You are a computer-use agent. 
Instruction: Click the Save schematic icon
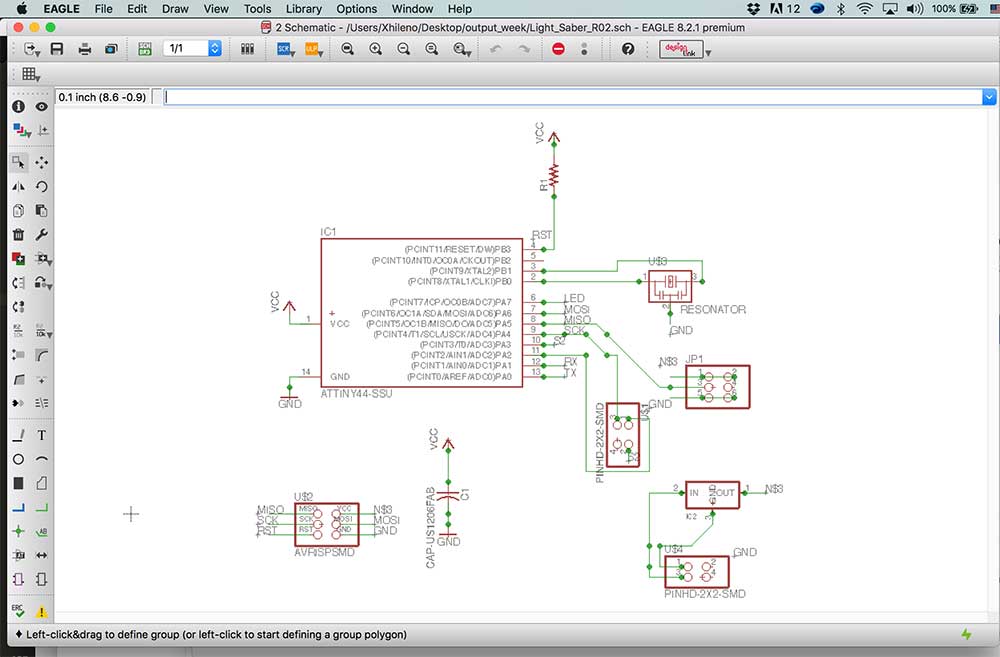point(57,49)
